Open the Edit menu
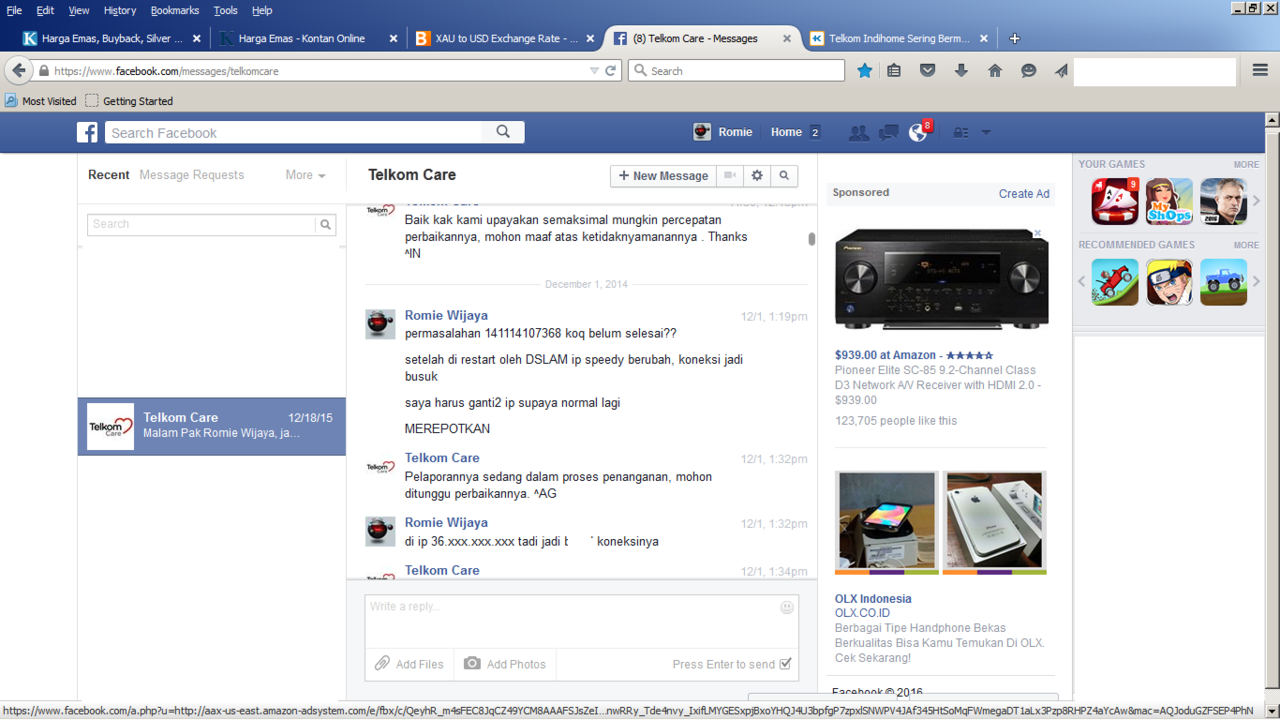Screen dimensions: 1280x720 [x=45, y=10]
